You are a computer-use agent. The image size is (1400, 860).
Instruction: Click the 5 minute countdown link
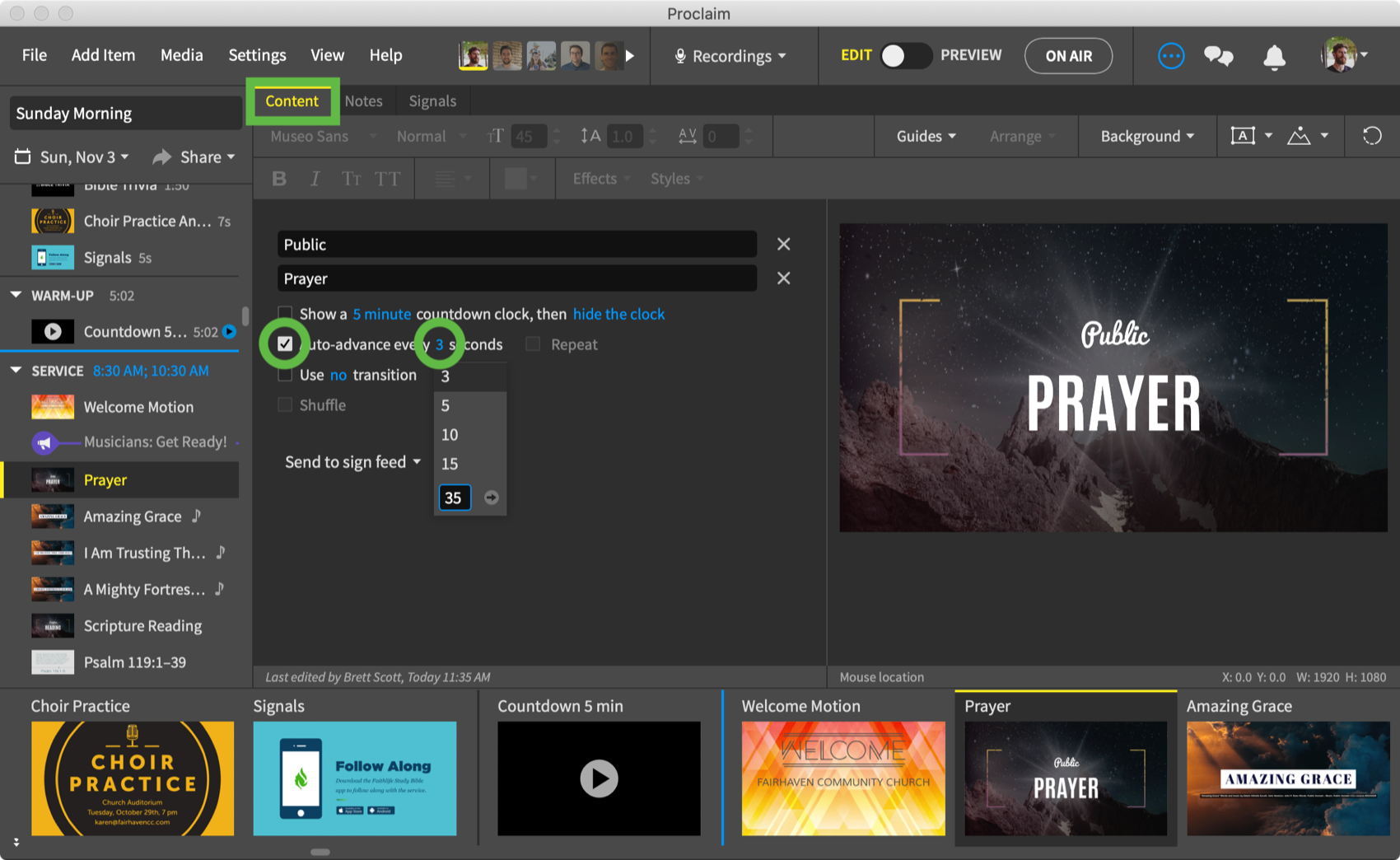point(382,314)
